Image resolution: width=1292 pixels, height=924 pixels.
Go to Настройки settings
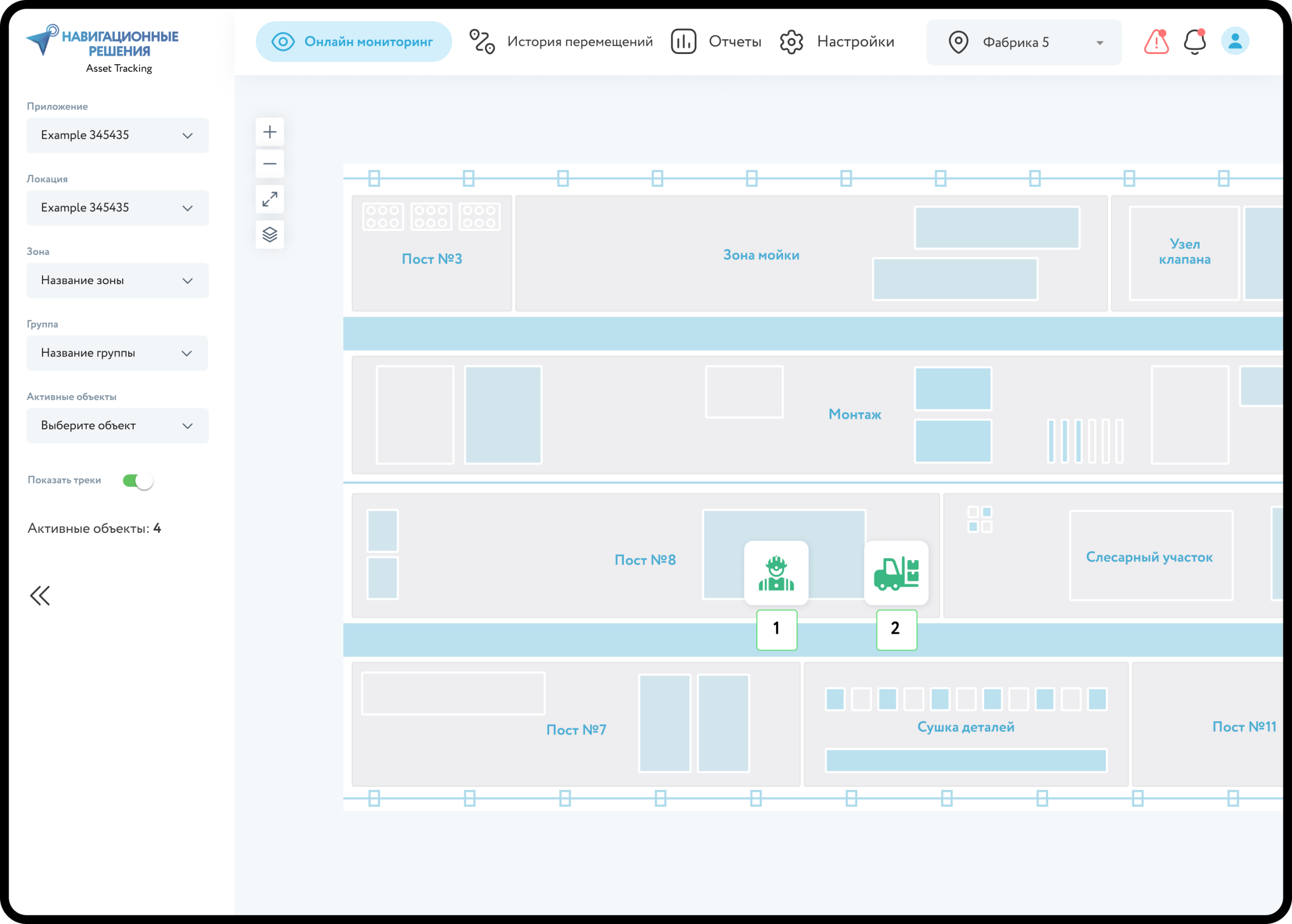(837, 41)
